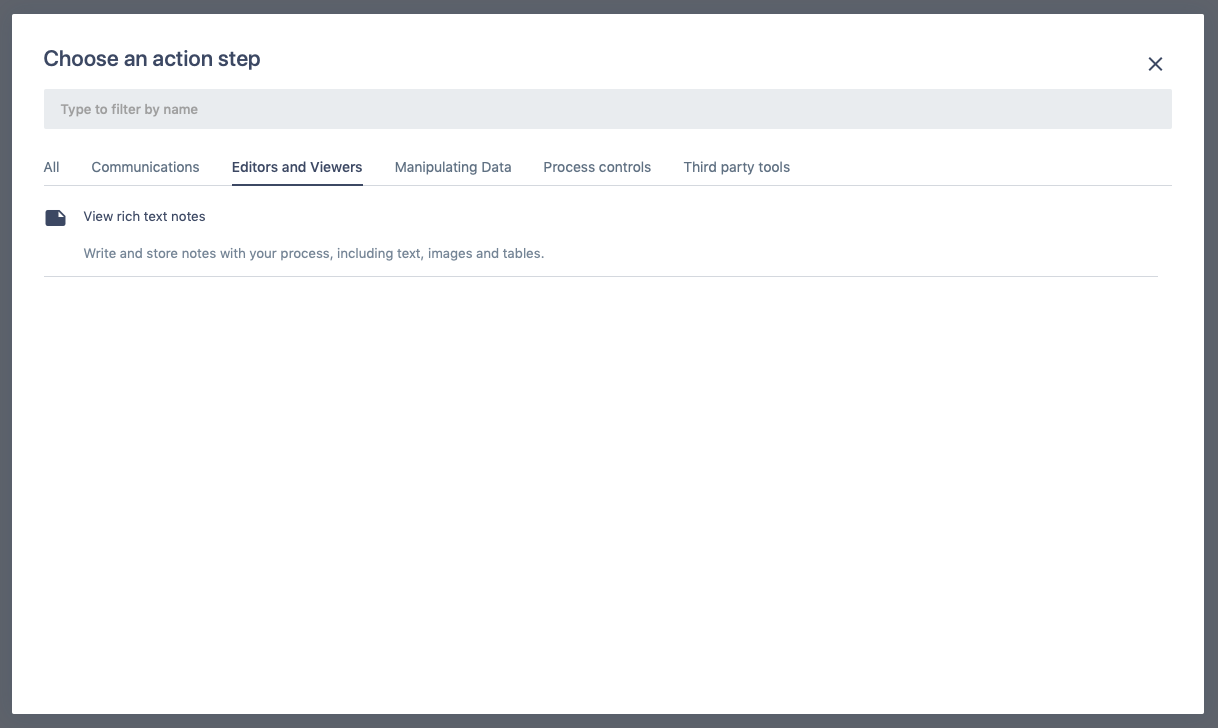This screenshot has width=1218, height=728.
Task: Go to the Manipulating Data tab
Action: click(453, 167)
